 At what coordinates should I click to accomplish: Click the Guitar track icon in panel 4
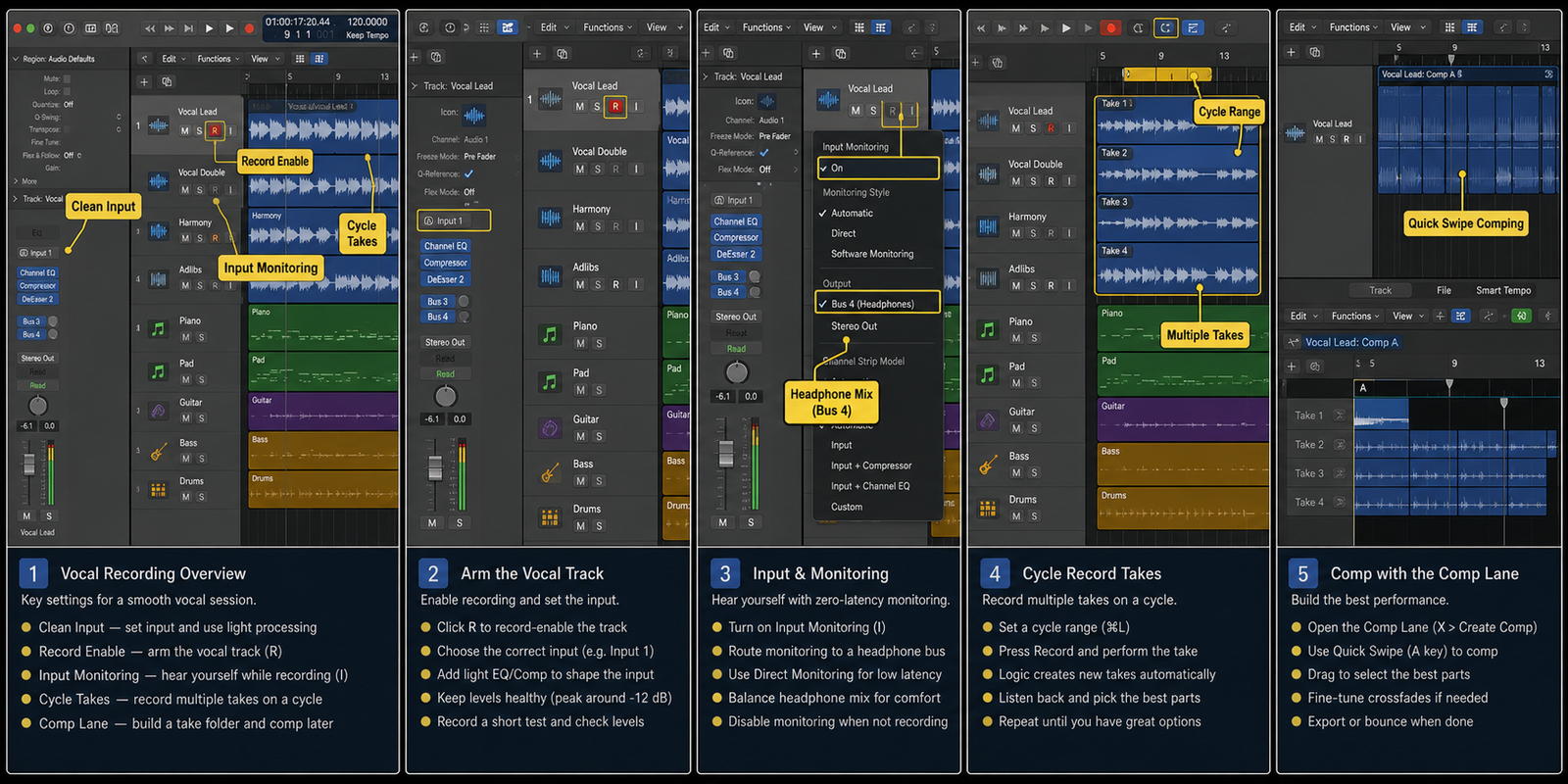(988, 420)
